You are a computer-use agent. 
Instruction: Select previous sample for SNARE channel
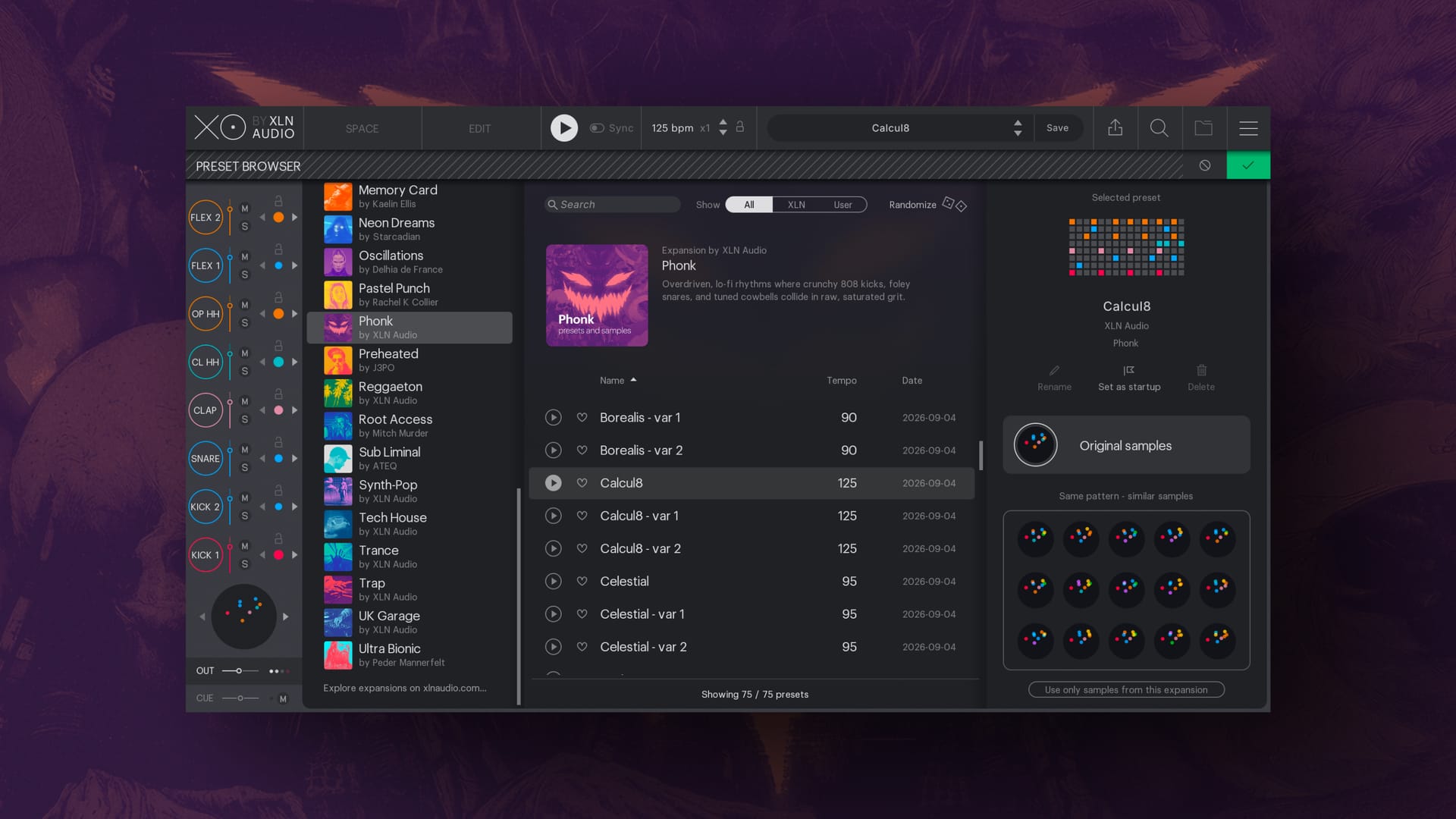tap(262, 459)
